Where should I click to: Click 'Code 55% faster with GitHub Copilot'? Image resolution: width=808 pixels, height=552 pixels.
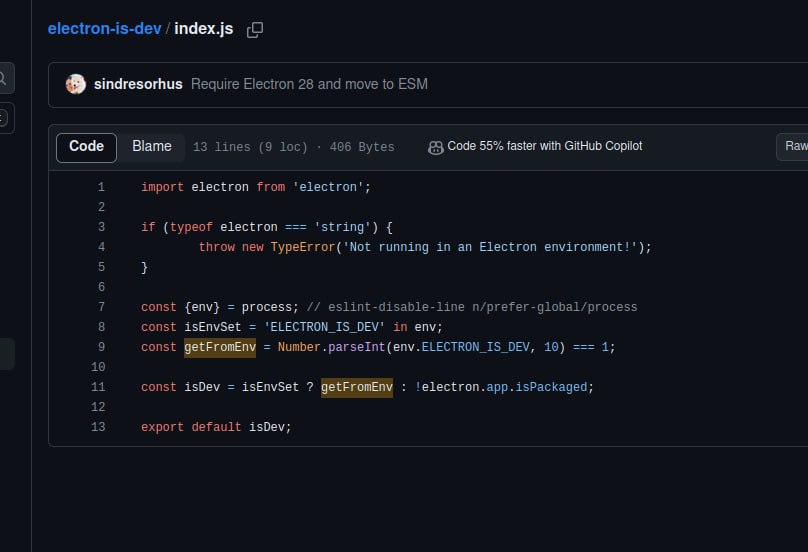click(x=545, y=146)
